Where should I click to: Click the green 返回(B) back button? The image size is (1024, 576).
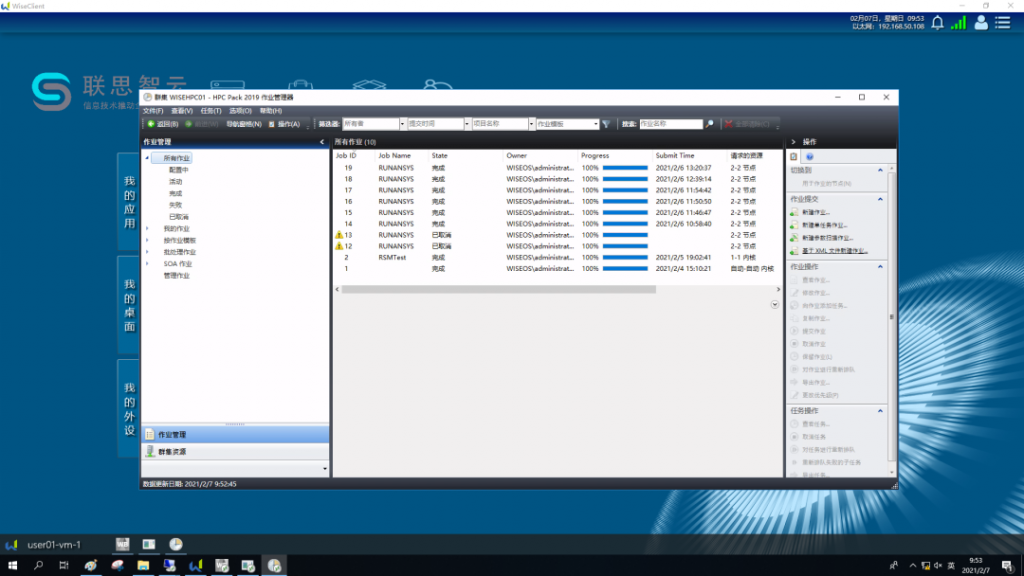click(163, 124)
